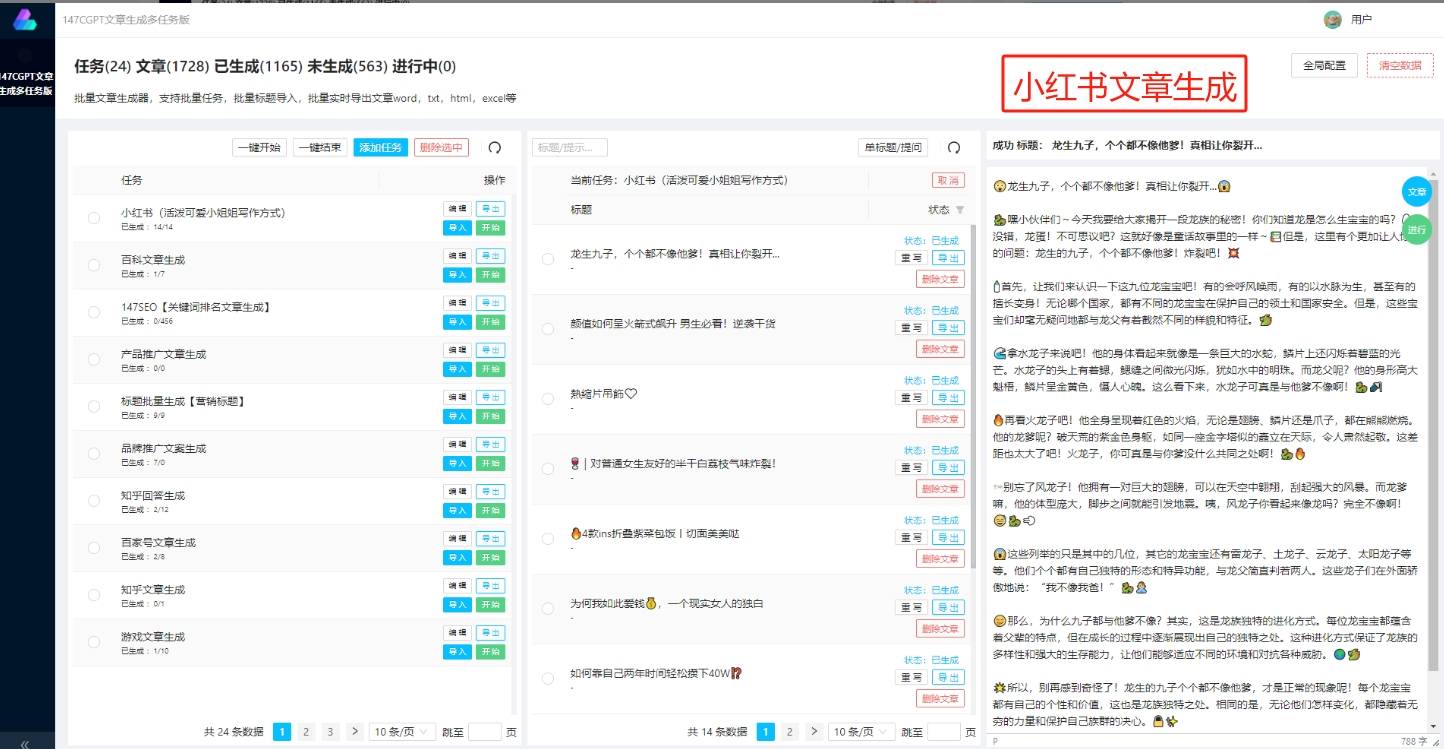
Task: Go to page 3 of task list
Action: click(330, 732)
